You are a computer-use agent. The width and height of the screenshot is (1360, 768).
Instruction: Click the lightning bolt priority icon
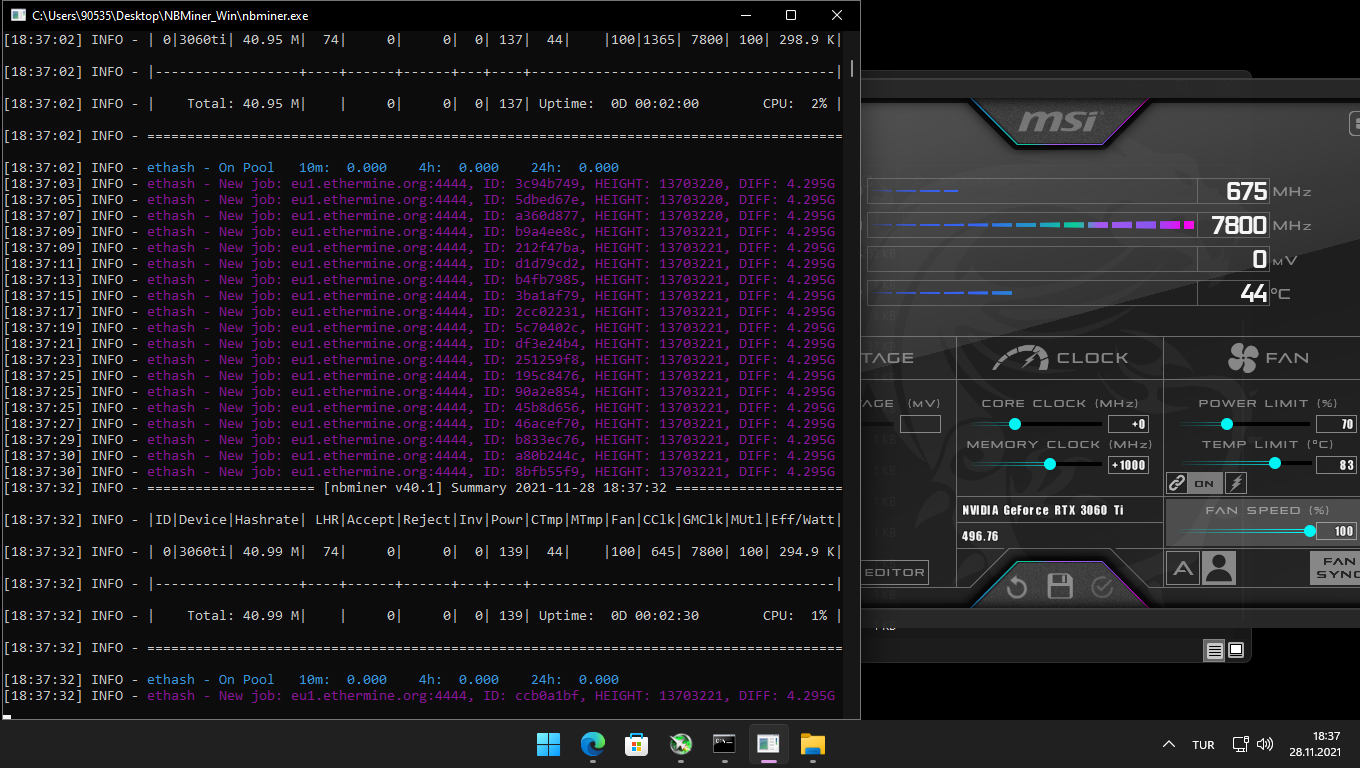coord(1236,483)
